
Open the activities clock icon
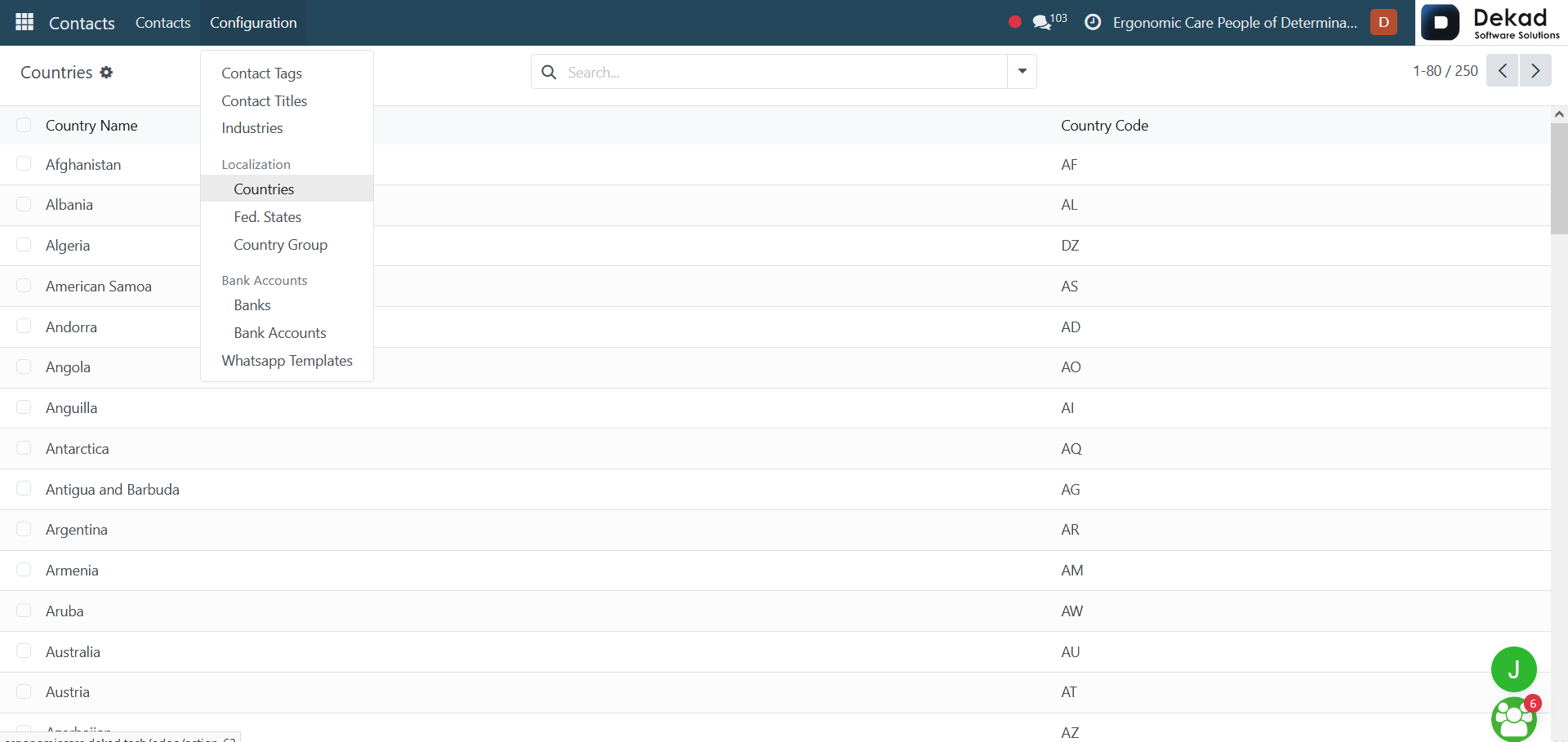(x=1093, y=22)
